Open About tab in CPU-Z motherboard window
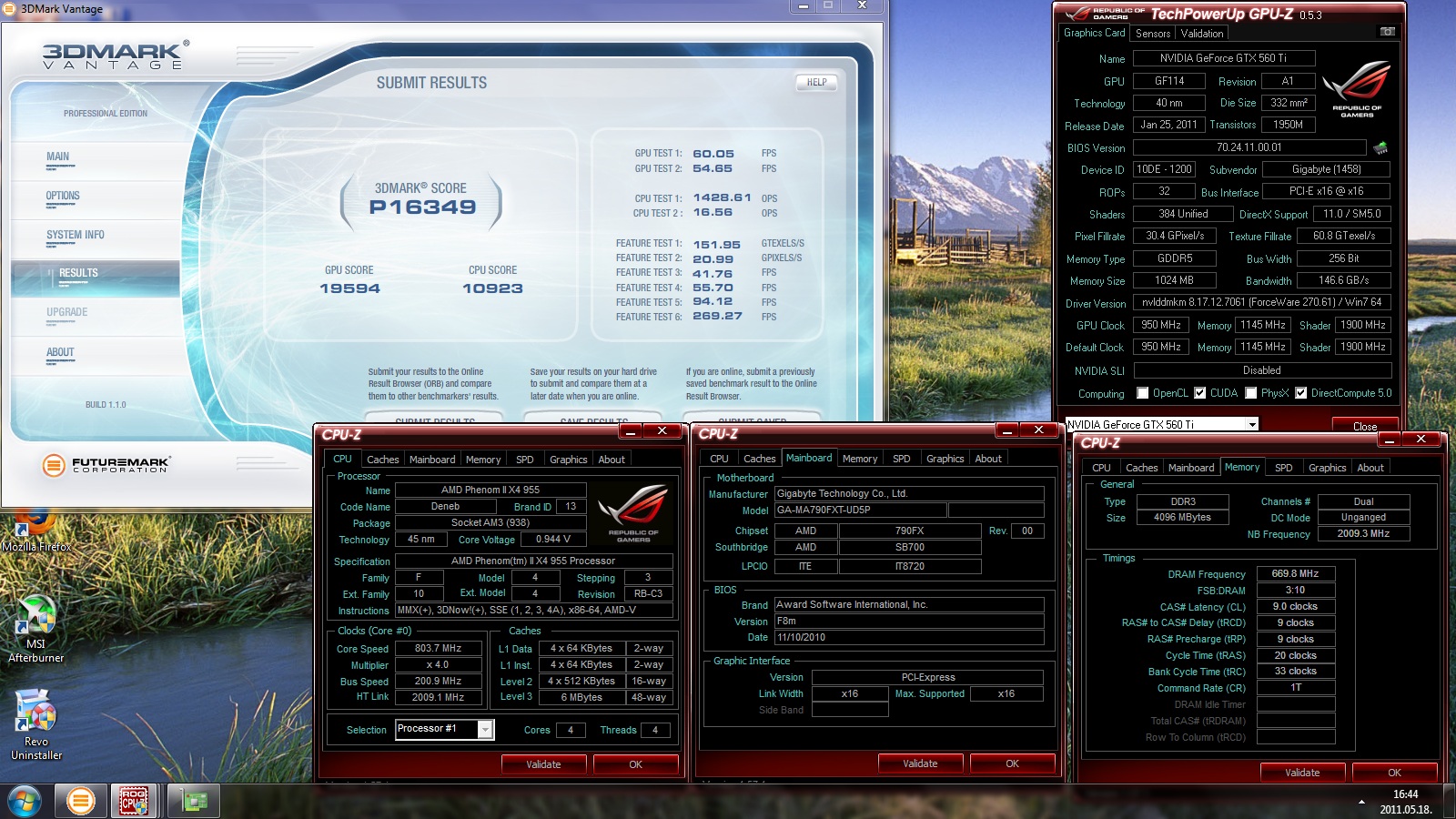This screenshot has height=819, width=1456. tap(988, 459)
